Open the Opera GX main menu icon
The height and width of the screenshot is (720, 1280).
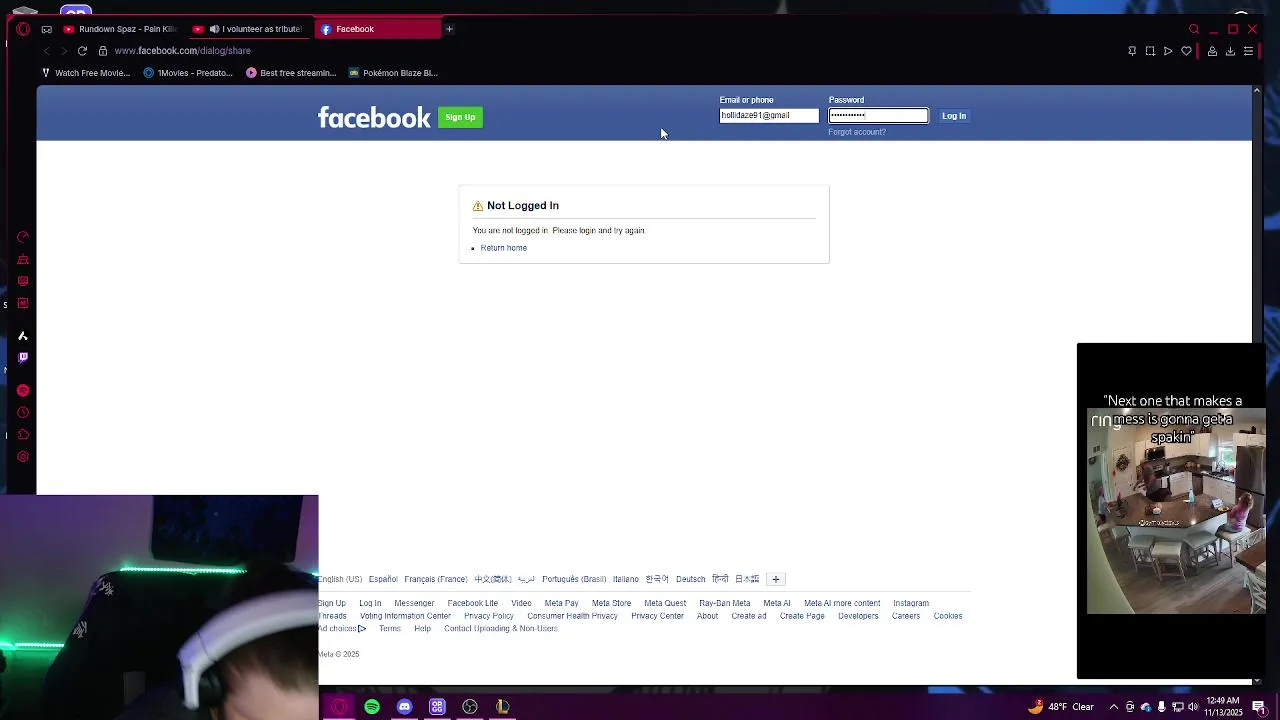(23, 29)
